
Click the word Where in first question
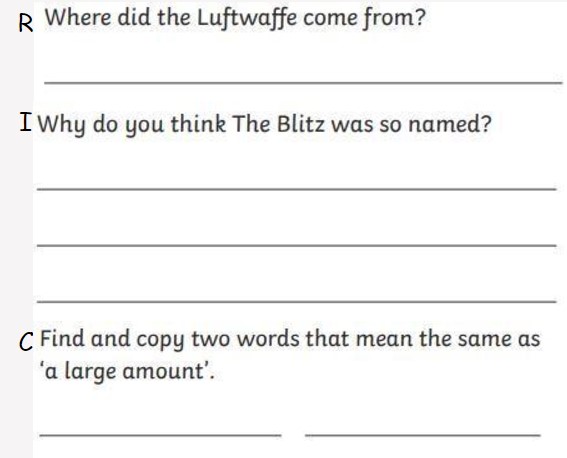pos(78,17)
